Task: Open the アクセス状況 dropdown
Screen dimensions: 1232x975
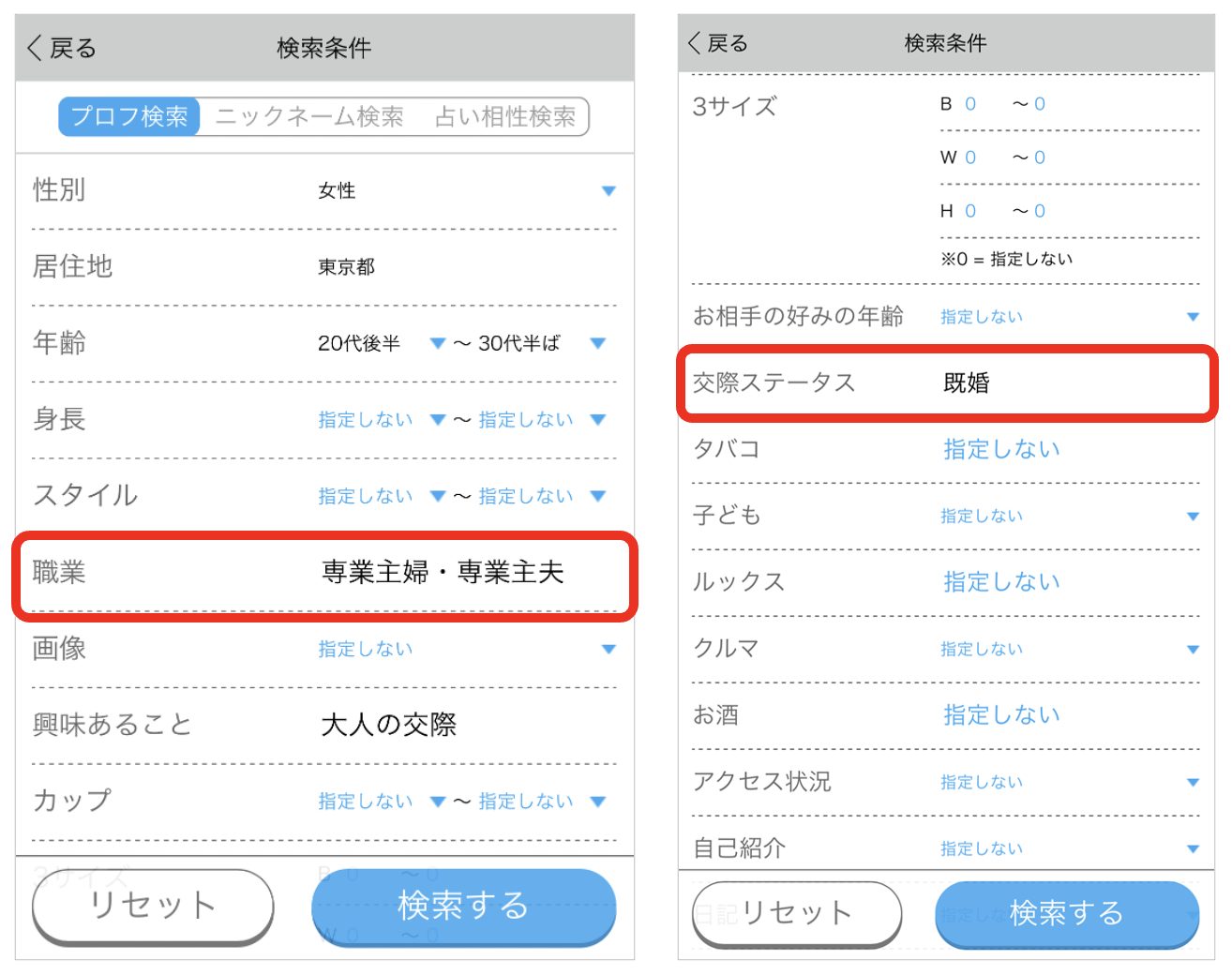Action: 1193,782
